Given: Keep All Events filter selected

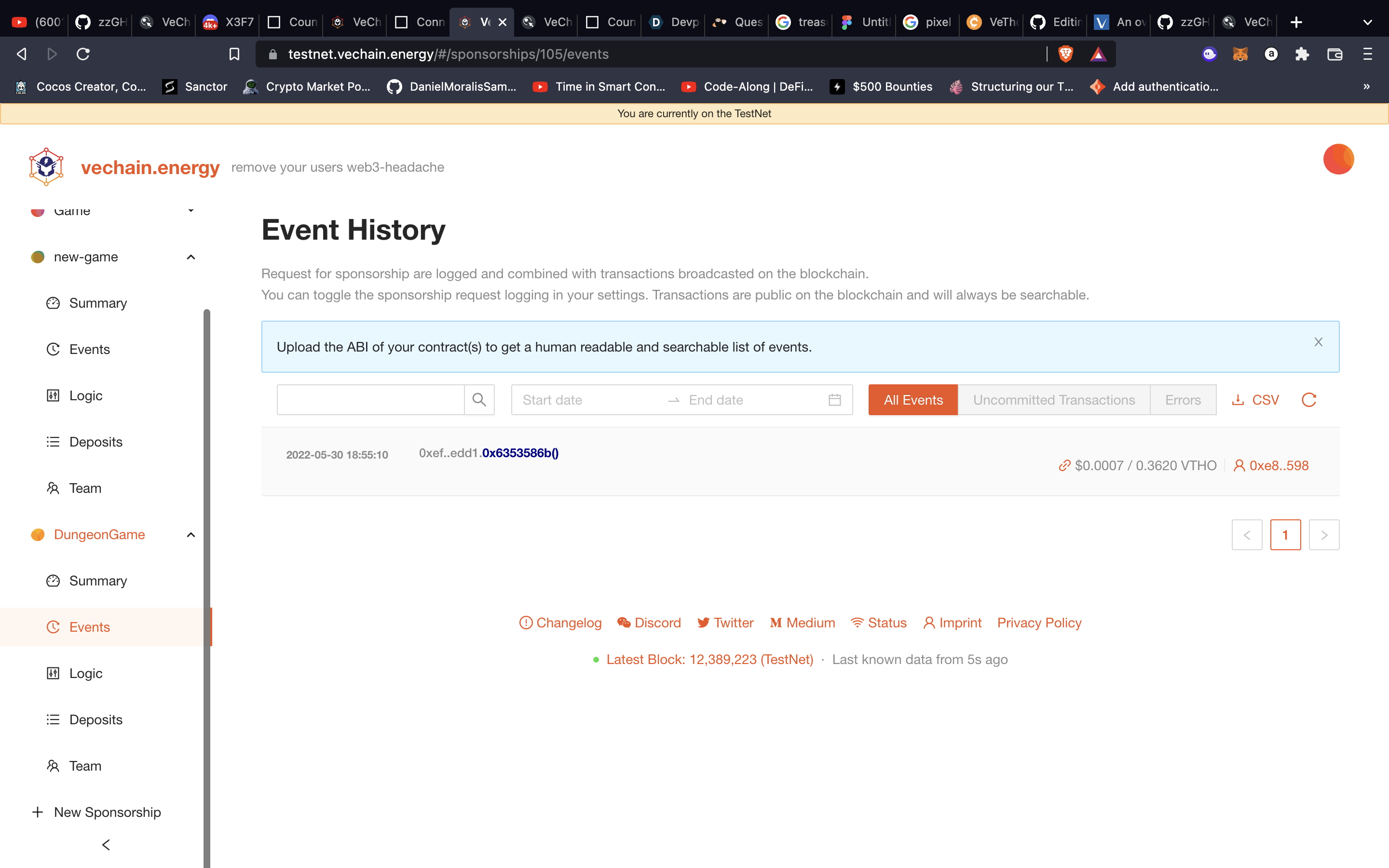Looking at the screenshot, I should (x=912, y=400).
